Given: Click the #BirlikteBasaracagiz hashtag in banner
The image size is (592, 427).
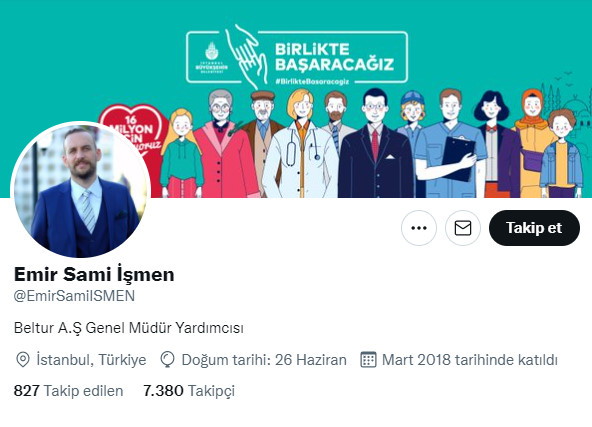Looking at the screenshot, I should click(312, 81).
